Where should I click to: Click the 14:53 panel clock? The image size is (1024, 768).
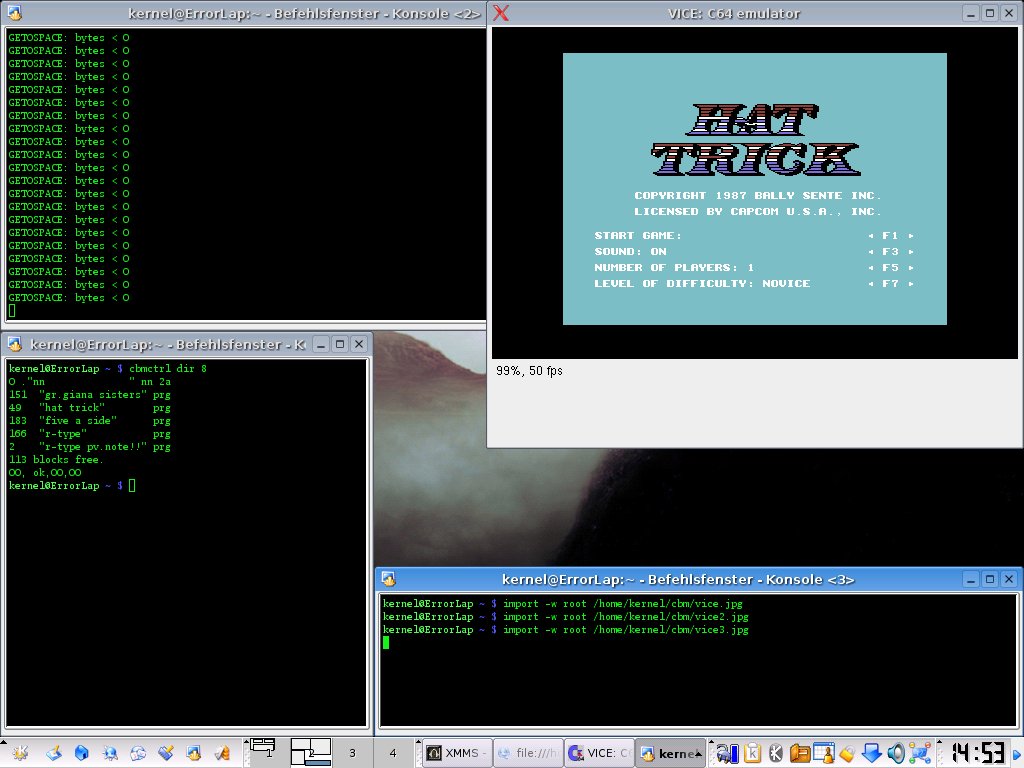pyautogui.click(x=976, y=753)
